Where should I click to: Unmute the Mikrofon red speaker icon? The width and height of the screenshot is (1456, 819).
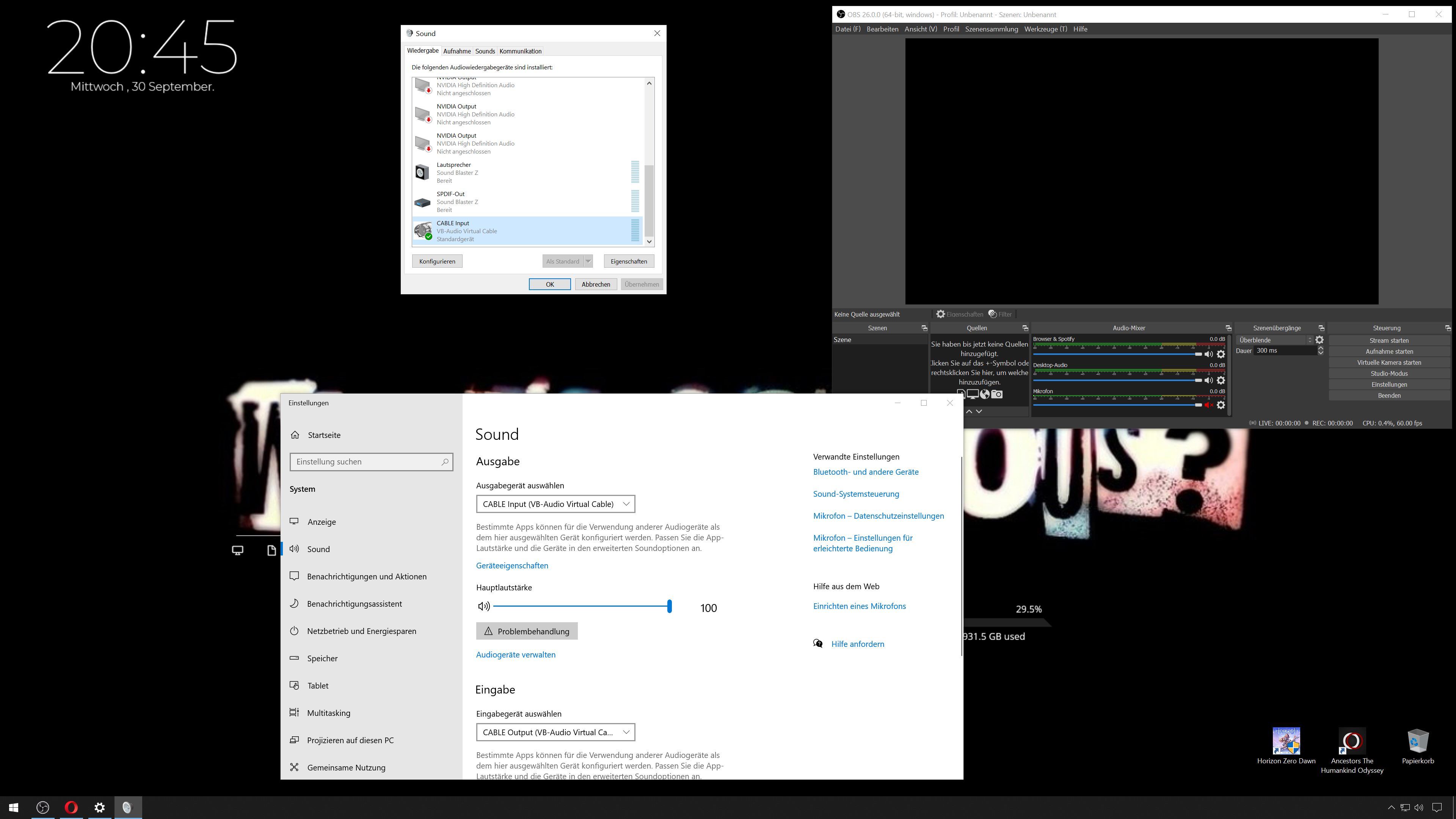tap(1208, 405)
